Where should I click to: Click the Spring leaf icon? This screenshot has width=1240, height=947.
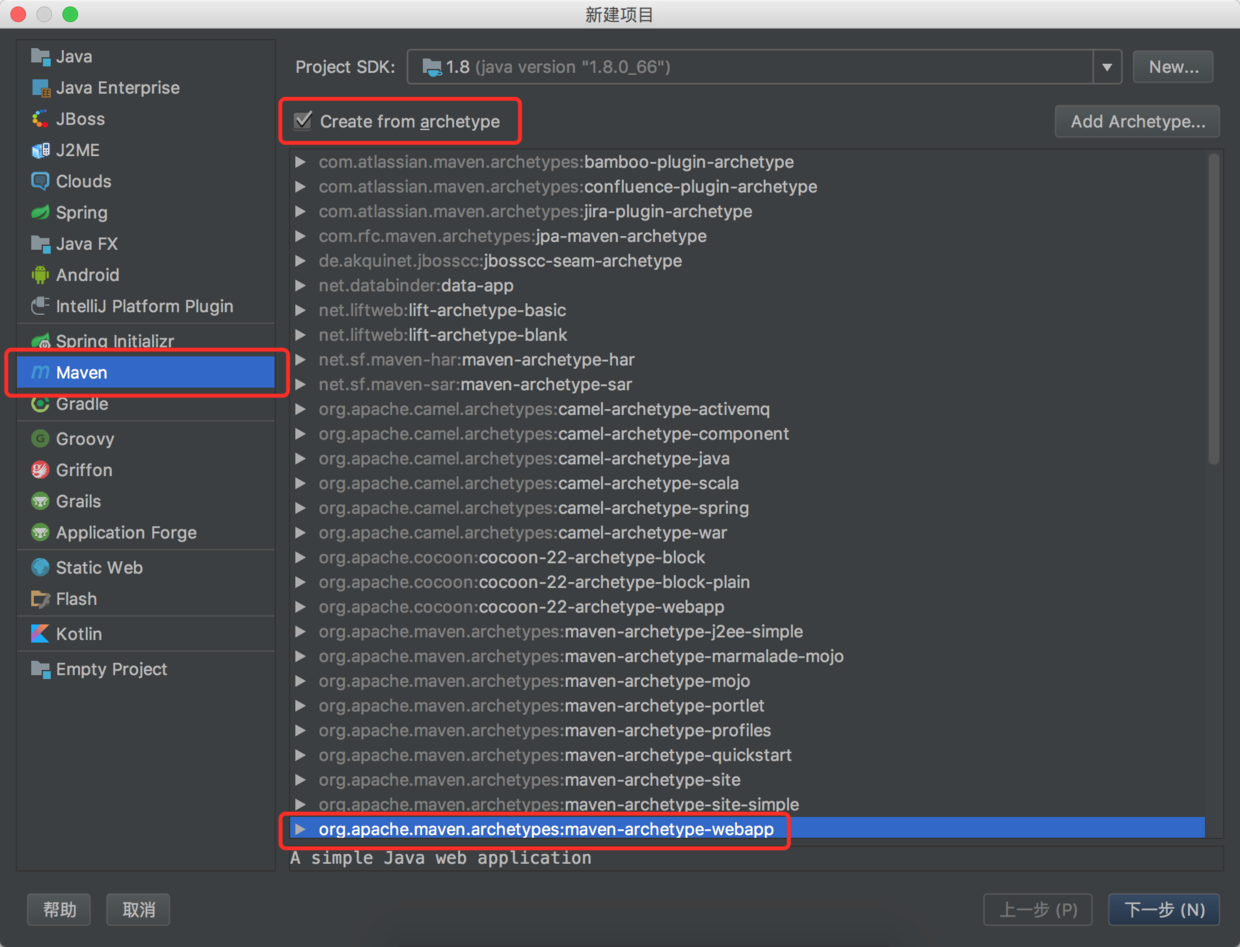tap(40, 212)
